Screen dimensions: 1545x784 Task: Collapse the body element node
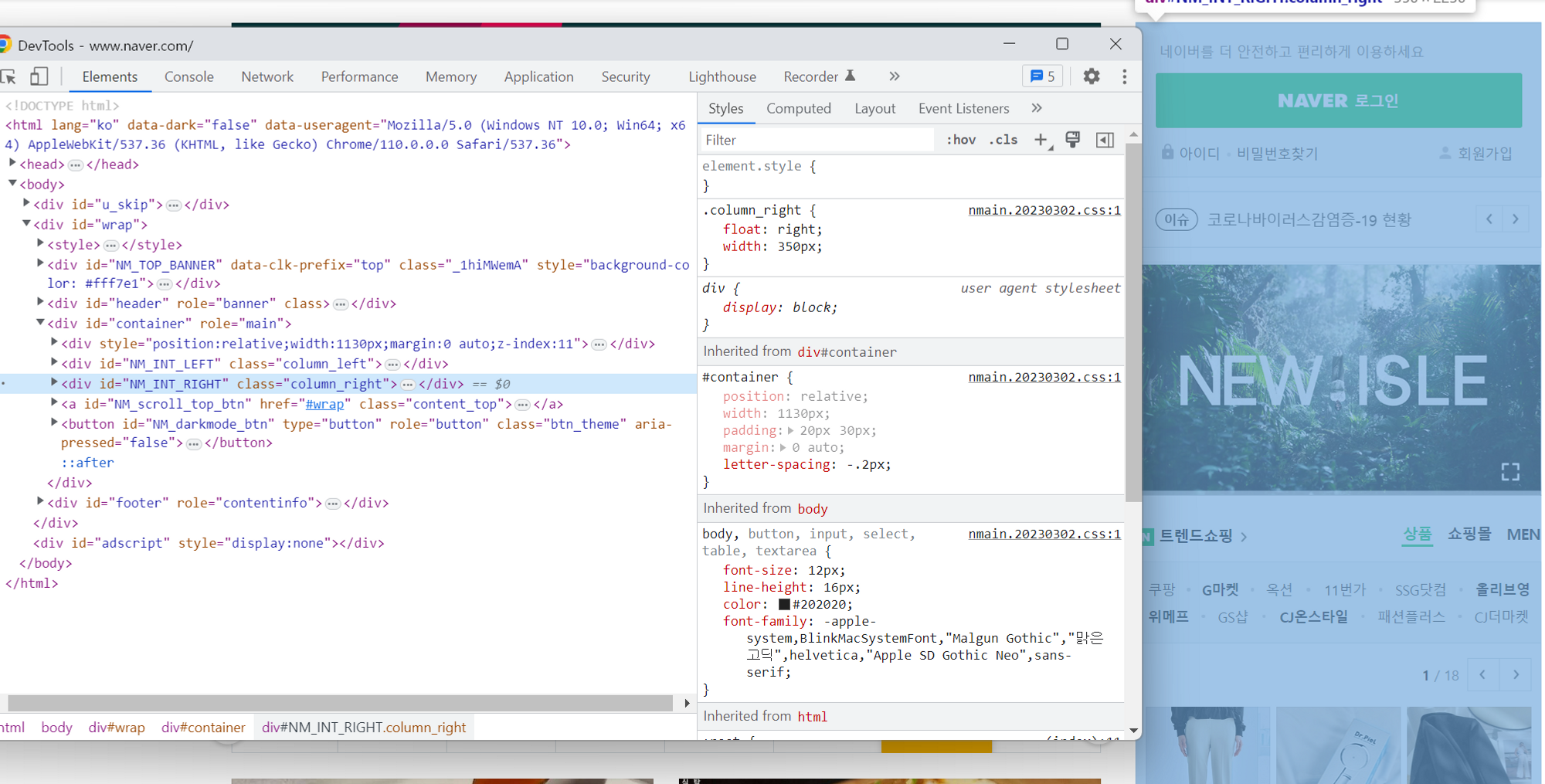[x=12, y=183]
